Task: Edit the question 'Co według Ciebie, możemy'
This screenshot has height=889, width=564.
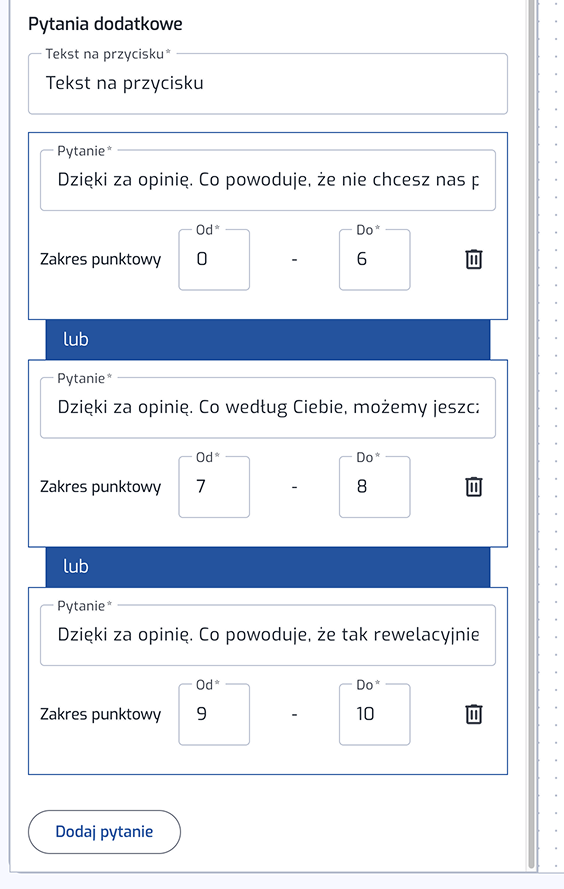Action: point(268,408)
